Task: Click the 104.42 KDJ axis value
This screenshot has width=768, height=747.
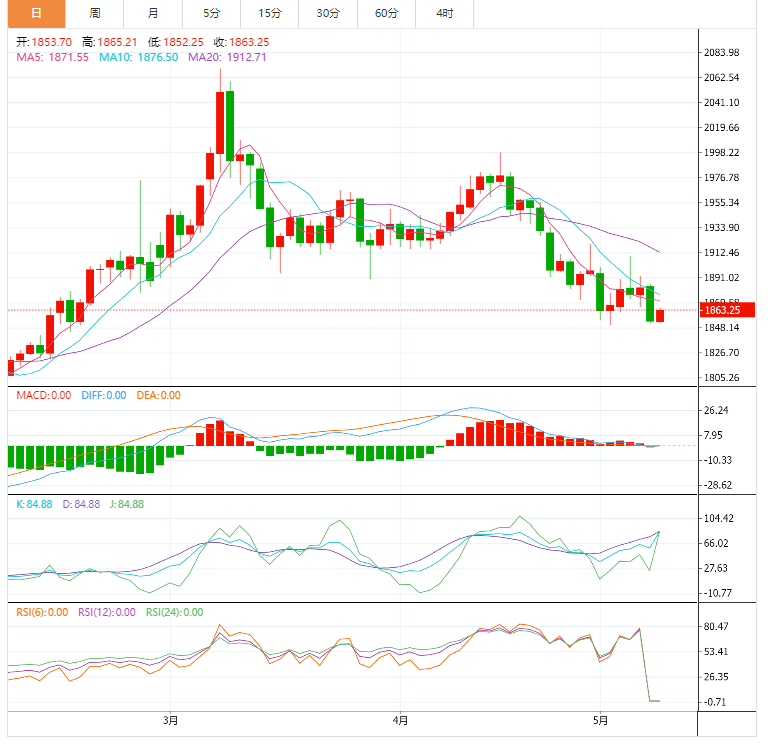Action: click(719, 518)
